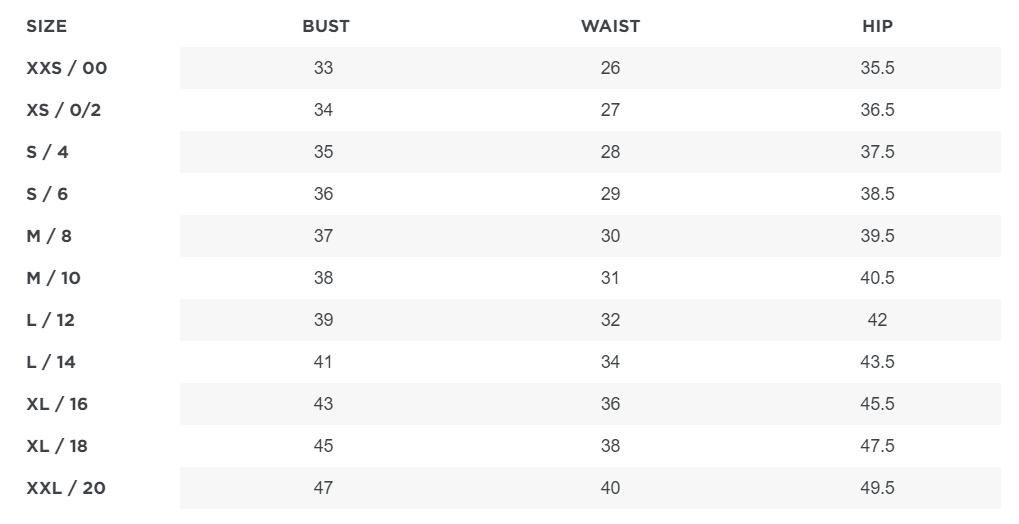This screenshot has height=524, width=1019.
Task: Click the BUST column header
Action: tap(326, 27)
